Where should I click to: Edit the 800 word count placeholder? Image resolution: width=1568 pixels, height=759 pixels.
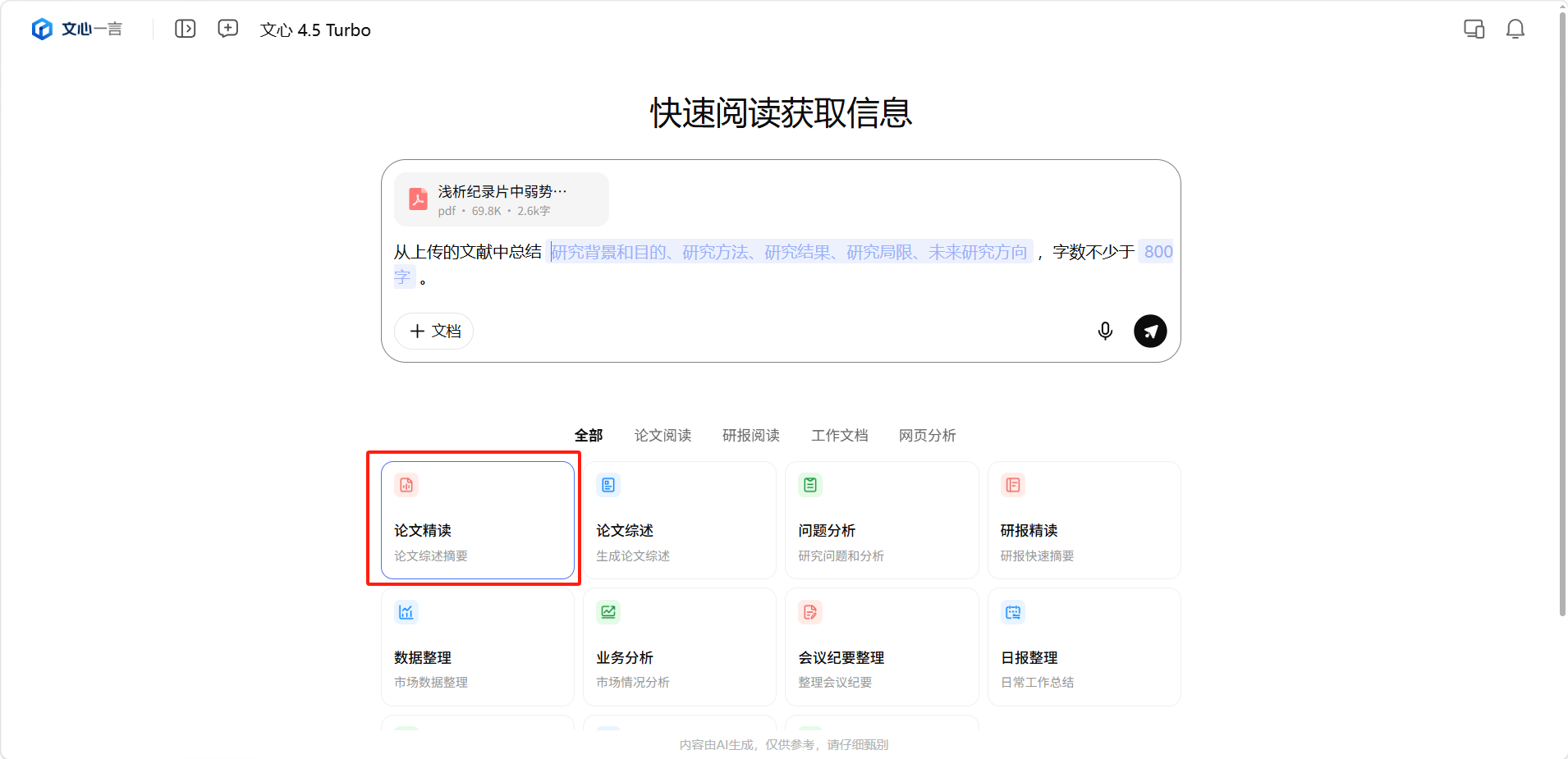1158,252
